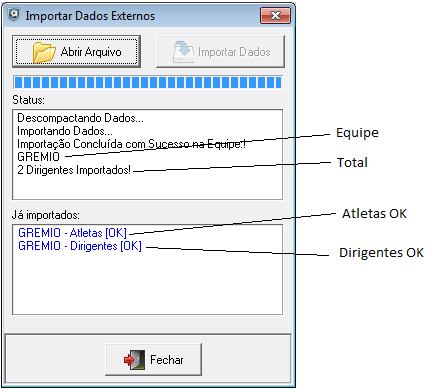Click the Importando Dados status line
This screenshot has height=392, width=426.
click(x=65, y=131)
